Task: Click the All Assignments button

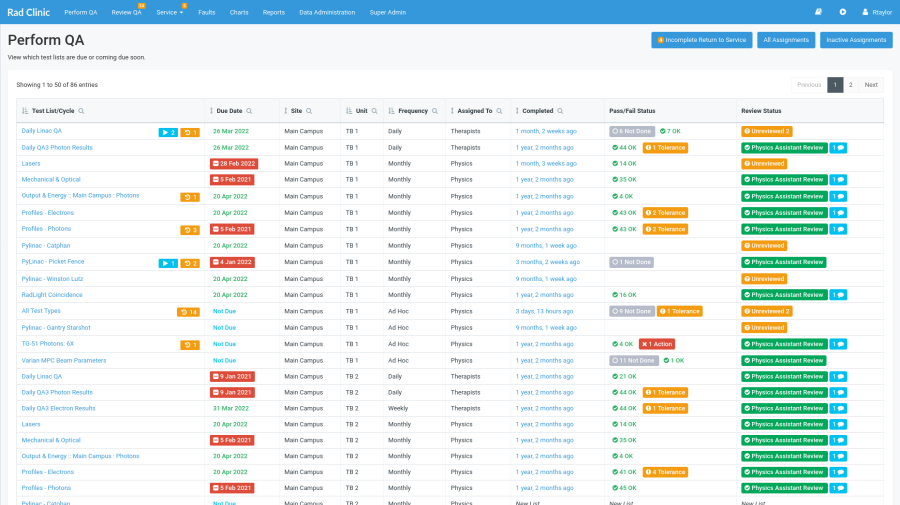Action: (786, 40)
